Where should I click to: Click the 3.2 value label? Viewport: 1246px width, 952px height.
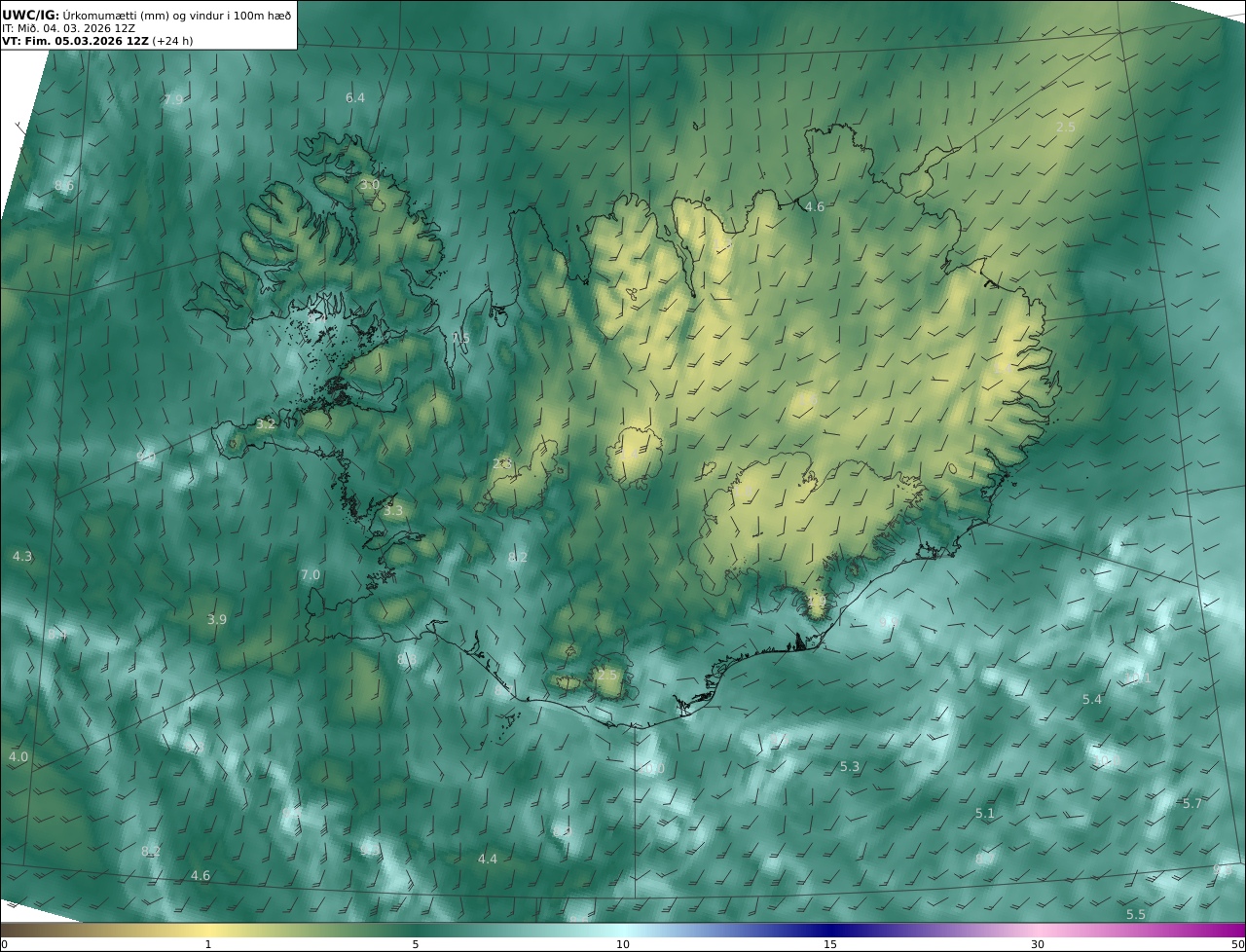266,424
